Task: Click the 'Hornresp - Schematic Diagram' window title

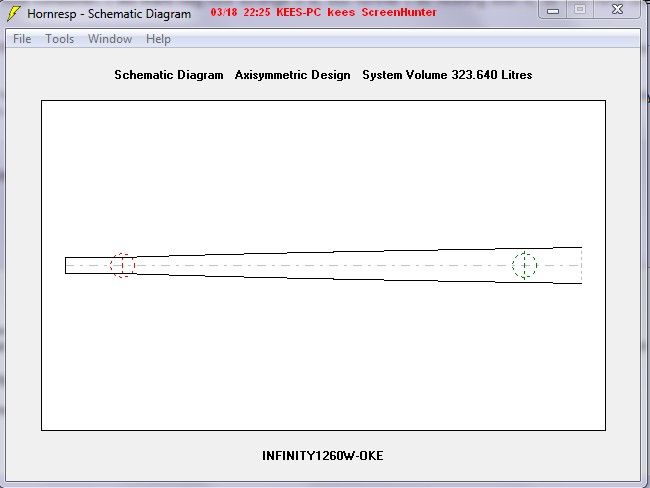Action: 109,14
